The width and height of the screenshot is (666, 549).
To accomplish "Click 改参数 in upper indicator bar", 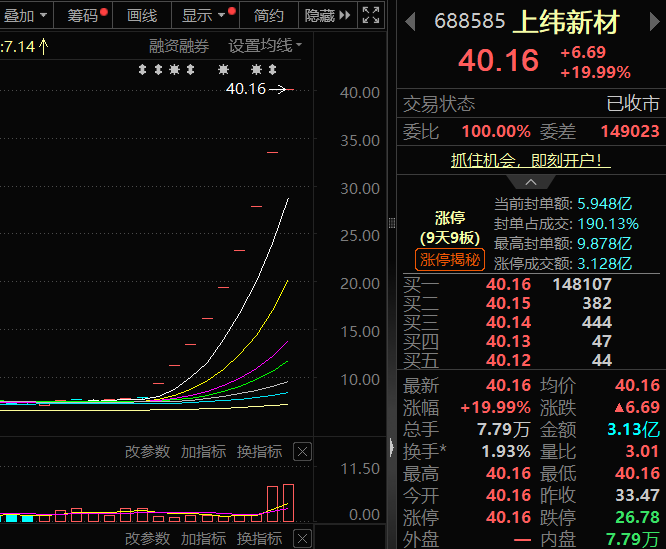I will point(147,451).
